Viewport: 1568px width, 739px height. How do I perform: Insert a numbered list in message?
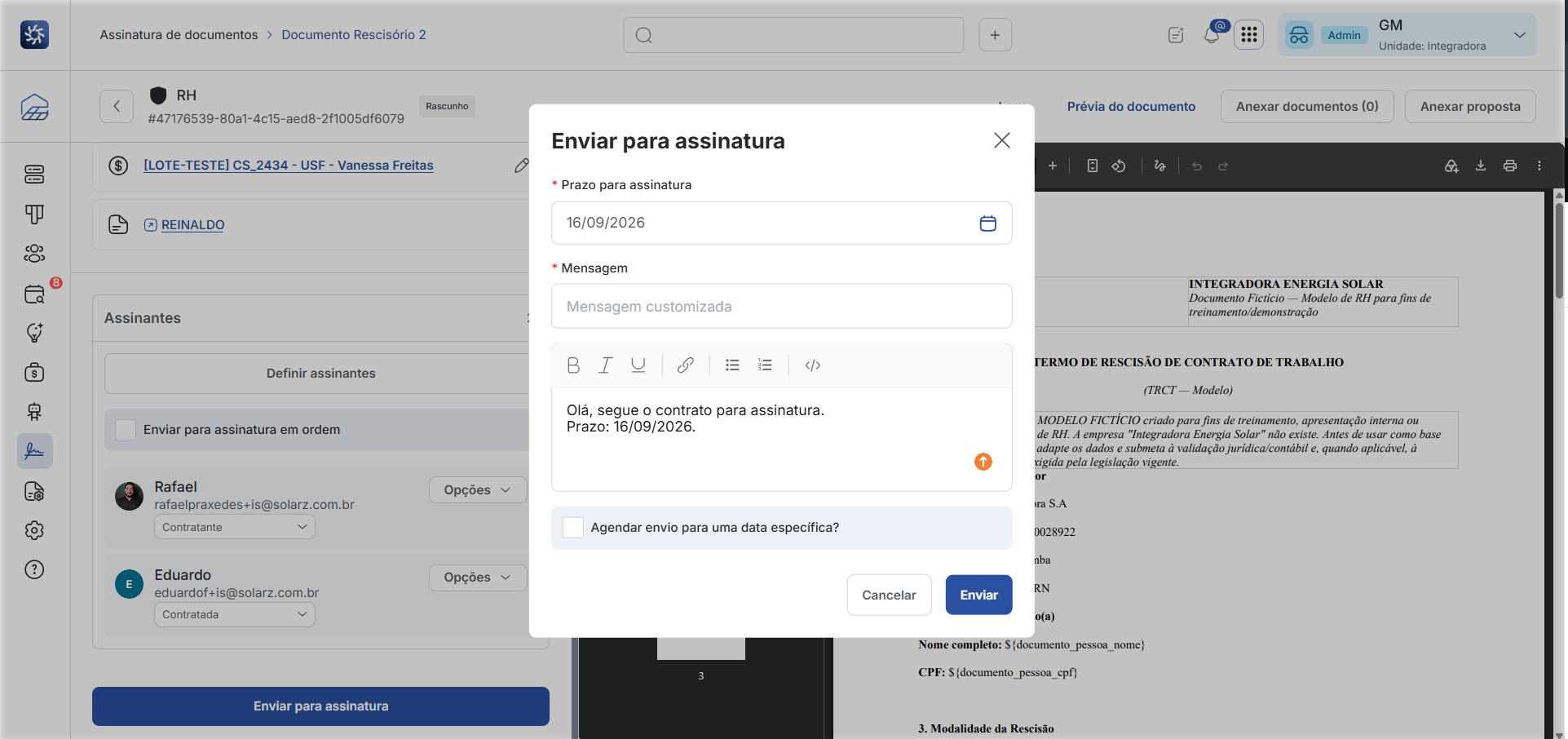pos(765,365)
